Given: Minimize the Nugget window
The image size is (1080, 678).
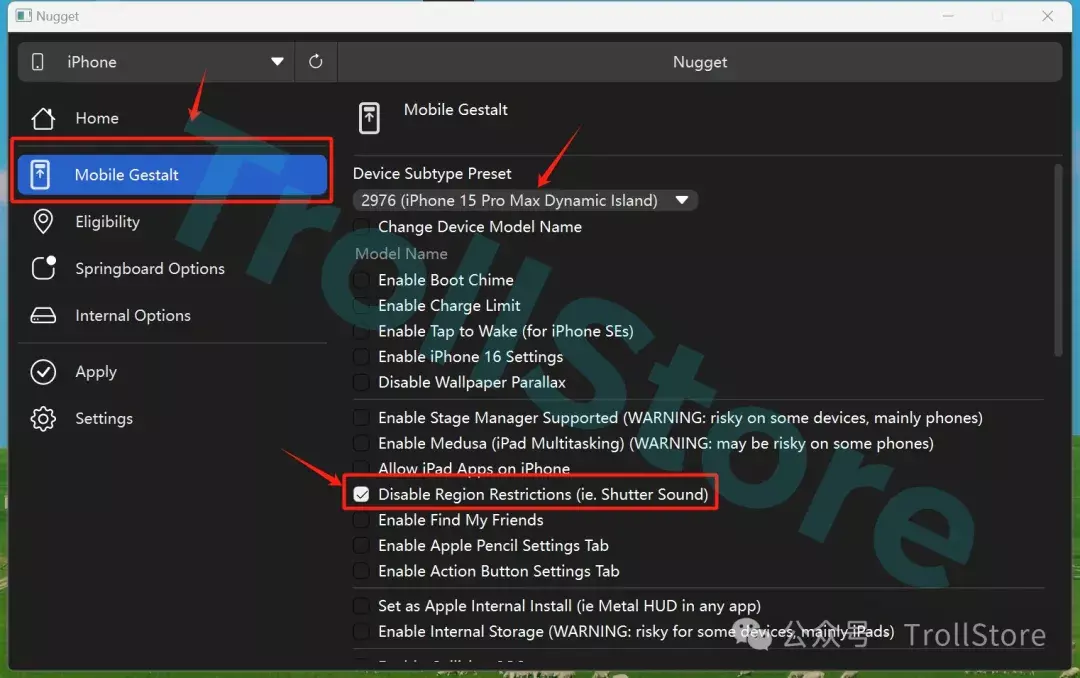Looking at the screenshot, I should pos(948,16).
